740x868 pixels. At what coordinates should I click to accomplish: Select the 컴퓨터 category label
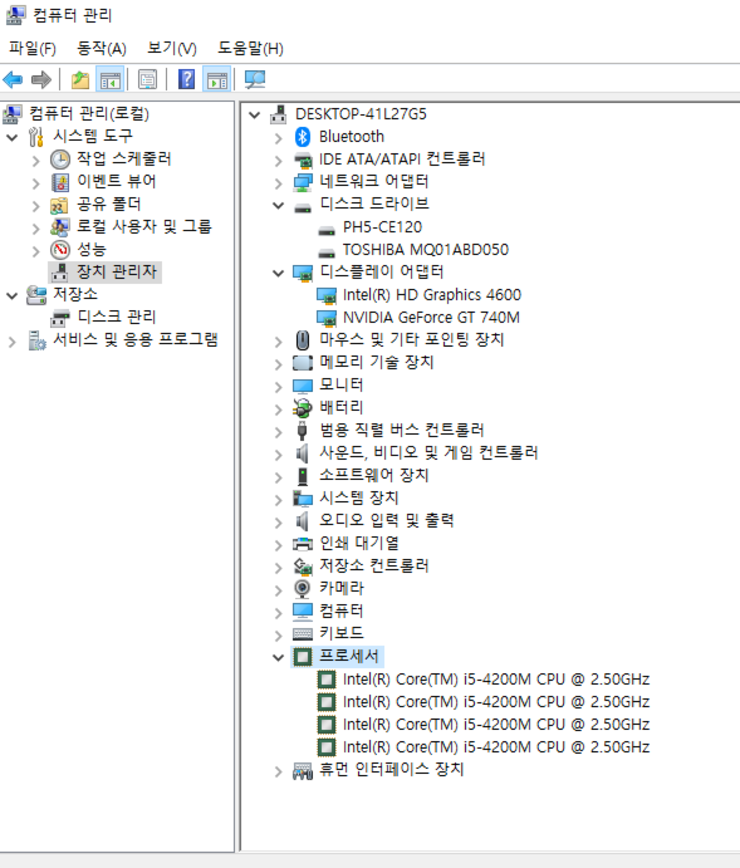(341, 611)
